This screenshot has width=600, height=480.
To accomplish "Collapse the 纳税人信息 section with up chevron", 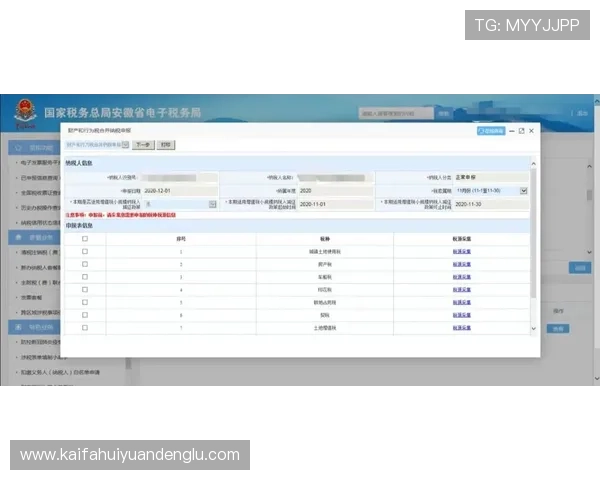I will [533, 163].
